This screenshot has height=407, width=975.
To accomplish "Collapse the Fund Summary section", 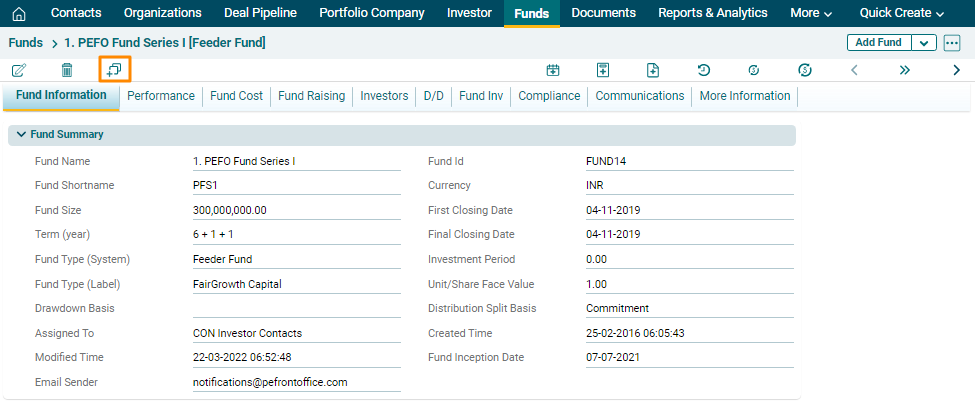I will [21, 134].
